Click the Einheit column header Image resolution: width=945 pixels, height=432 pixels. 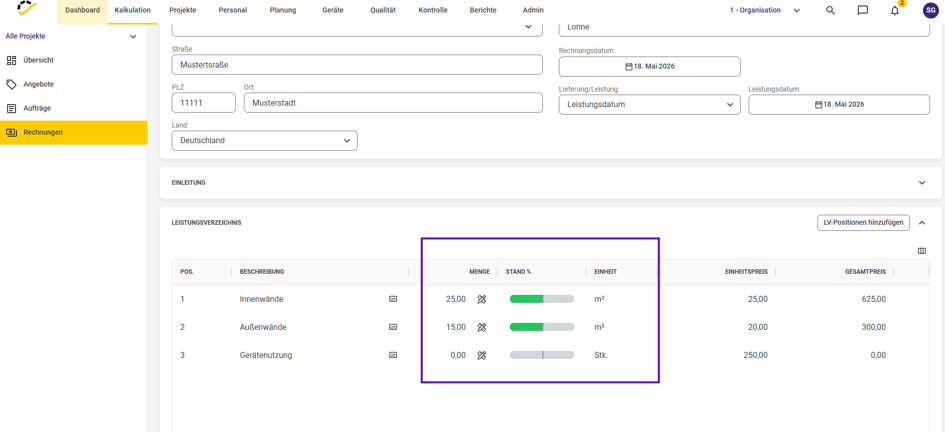(x=605, y=272)
